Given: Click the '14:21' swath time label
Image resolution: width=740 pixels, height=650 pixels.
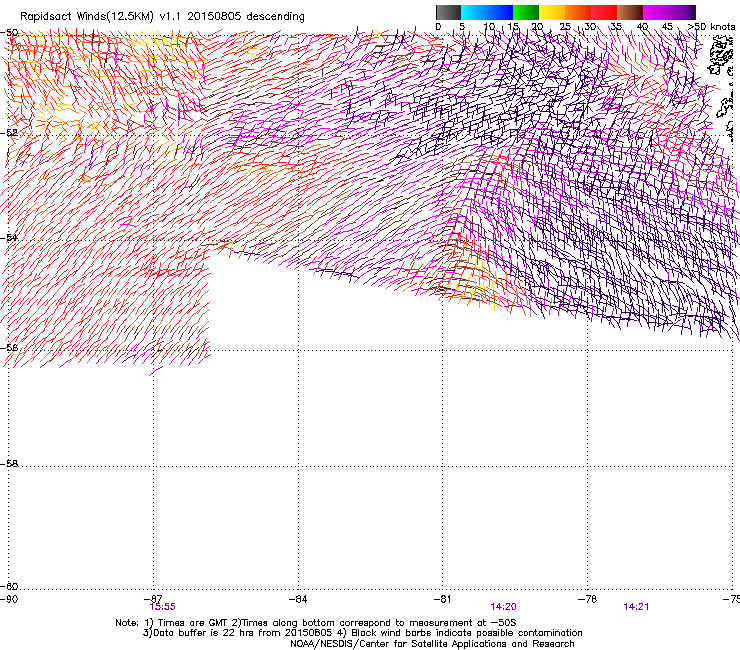Looking at the screenshot, I should coord(636,607).
